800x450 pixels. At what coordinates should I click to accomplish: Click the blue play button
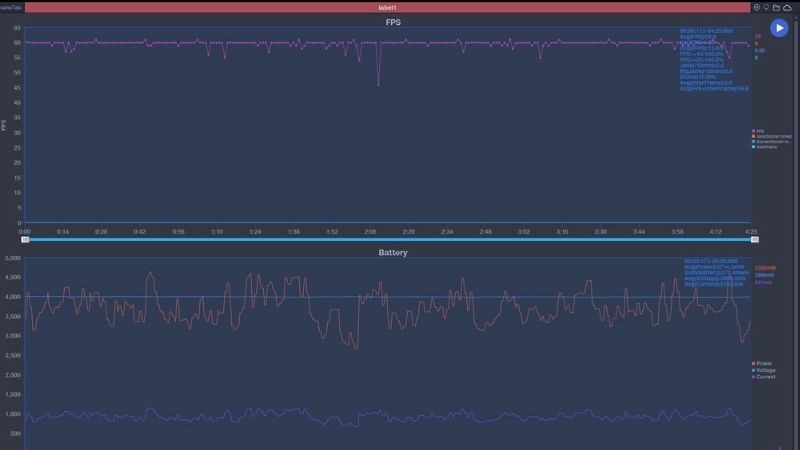click(x=778, y=28)
